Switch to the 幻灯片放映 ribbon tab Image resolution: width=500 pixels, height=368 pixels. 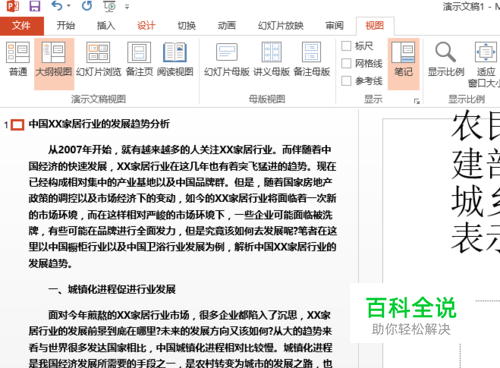pos(281,26)
